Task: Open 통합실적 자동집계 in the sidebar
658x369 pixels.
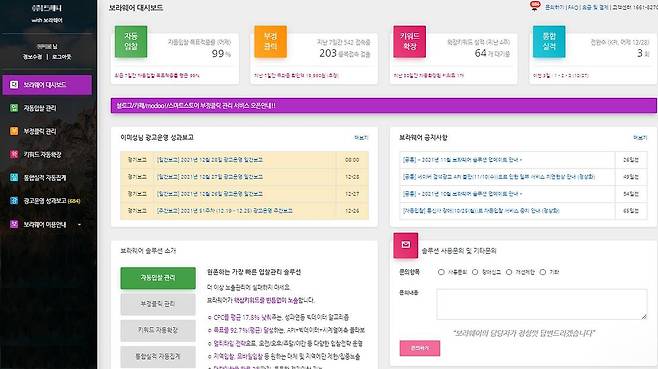Action: (44, 178)
